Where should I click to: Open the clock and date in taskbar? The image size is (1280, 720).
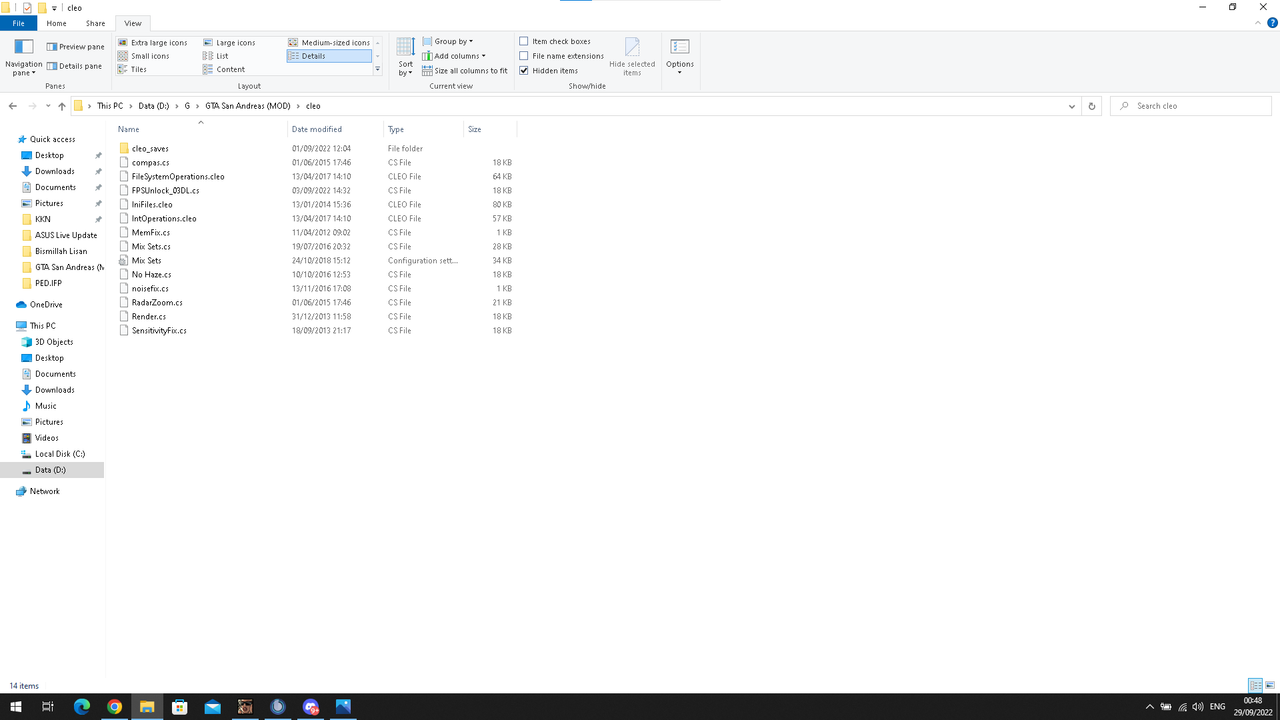(x=1252, y=707)
